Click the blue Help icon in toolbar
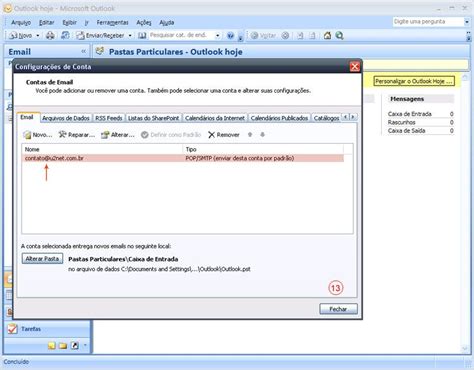The height and width of the screenshot is (370, 474). [x=230, y=35]
